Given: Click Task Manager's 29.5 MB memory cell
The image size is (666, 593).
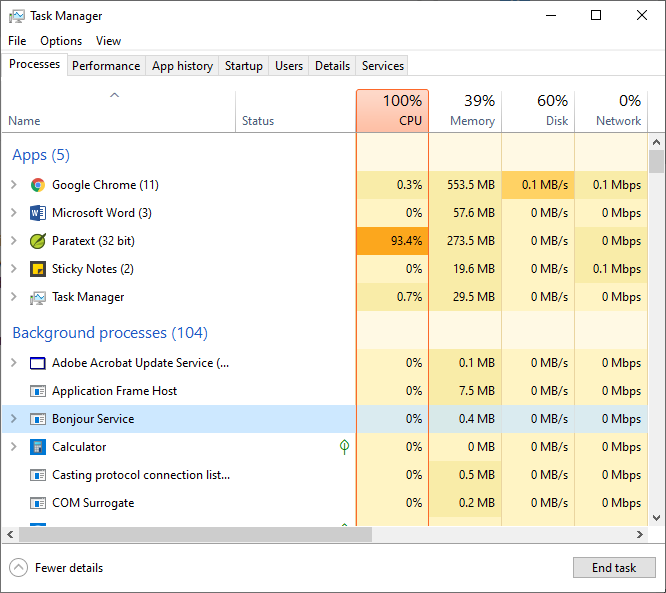Looking at the screenshot, I should click(x=465, y=297).
